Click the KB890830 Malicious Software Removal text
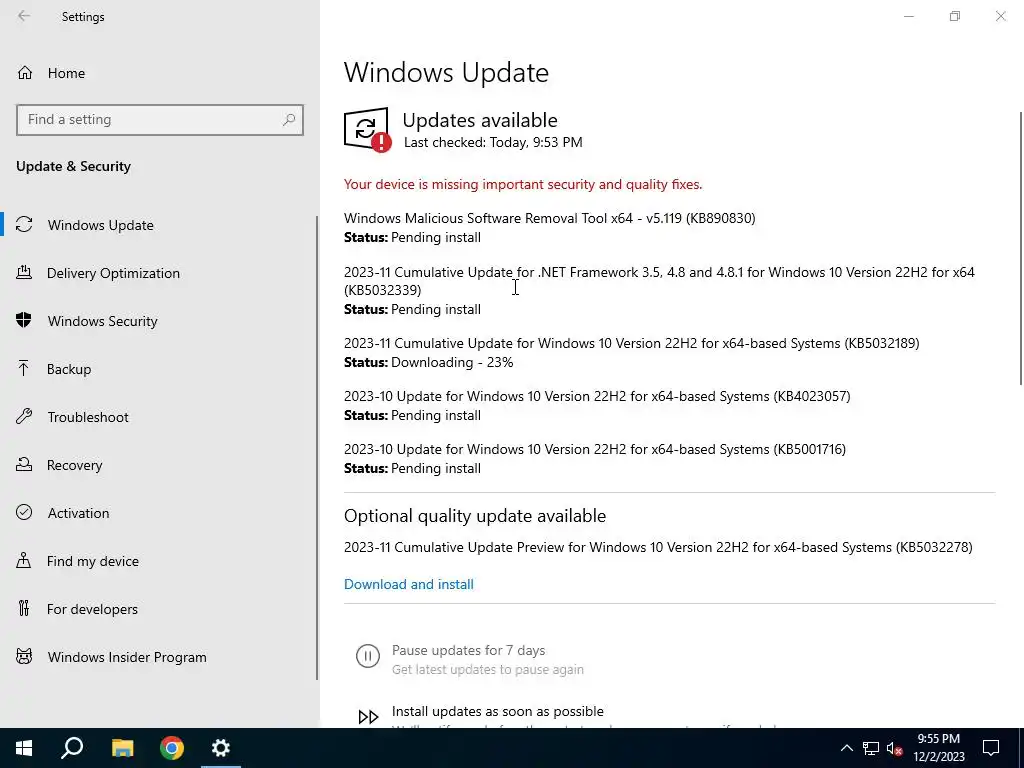This screenshot has width=1024, height=768. 549,218
